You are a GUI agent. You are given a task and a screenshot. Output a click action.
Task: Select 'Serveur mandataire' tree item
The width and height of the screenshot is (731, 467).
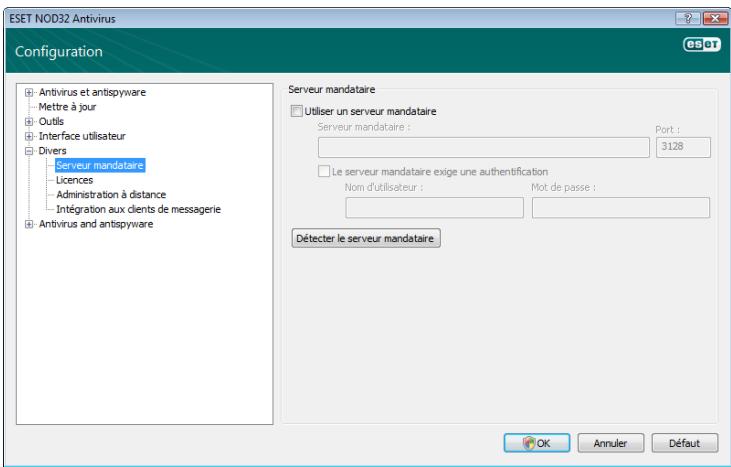coord(100,165)
